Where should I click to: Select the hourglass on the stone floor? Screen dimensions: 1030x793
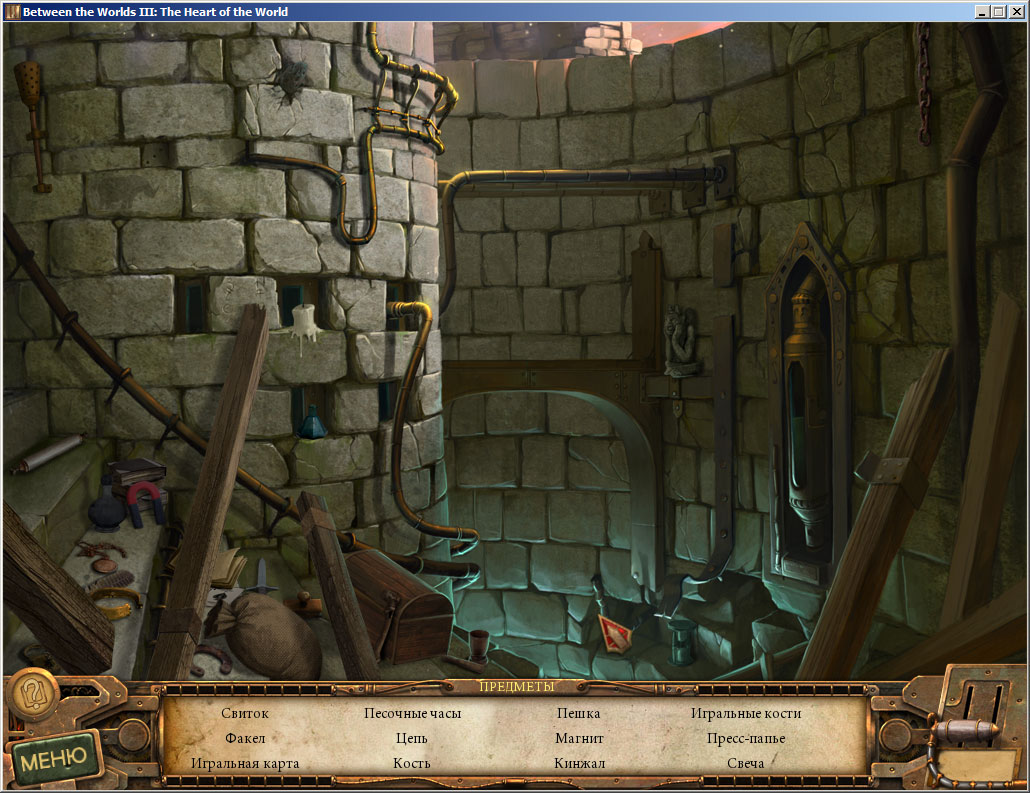pos(682,640)
